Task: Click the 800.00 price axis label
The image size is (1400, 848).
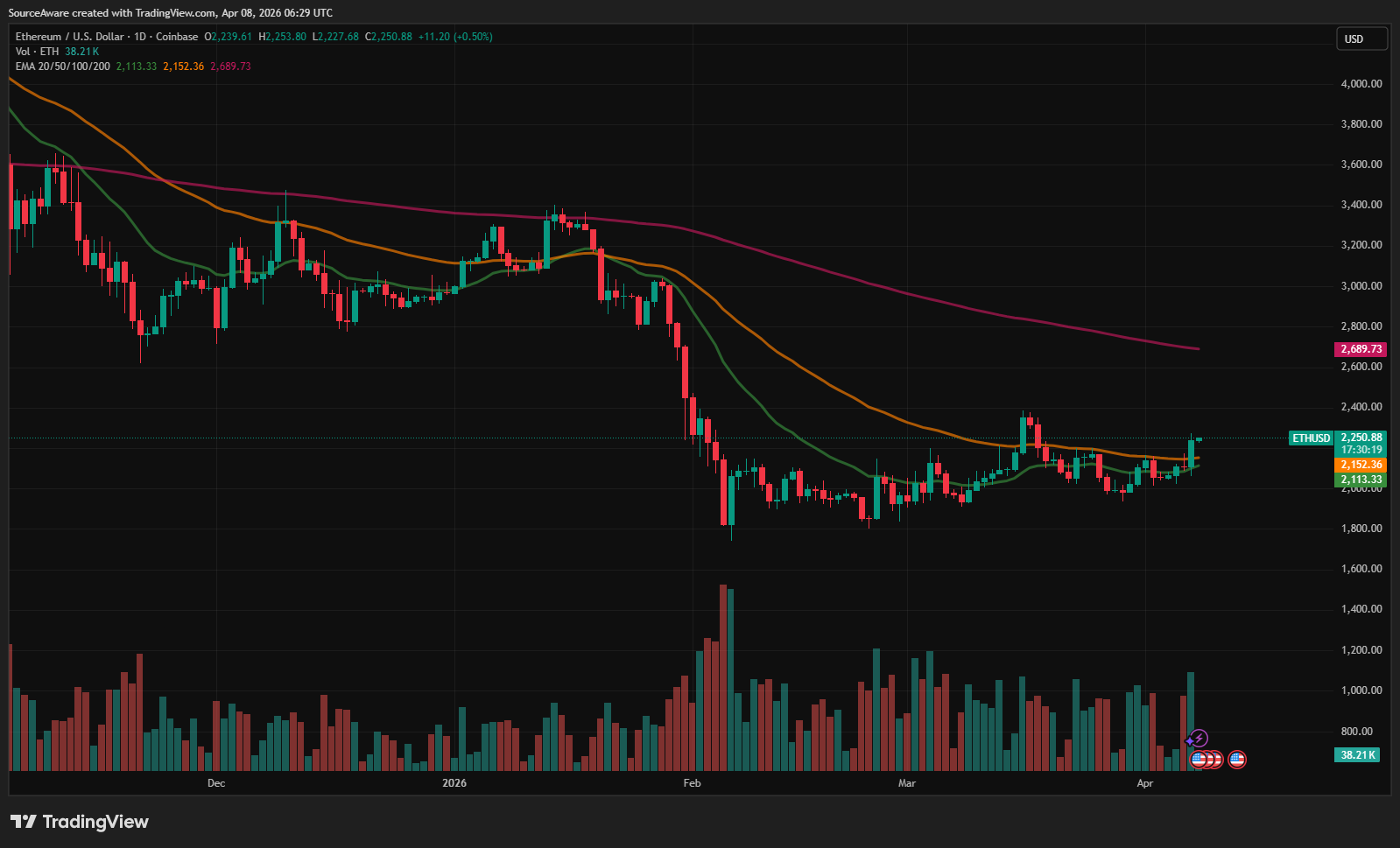Action: click(1357, 732)
